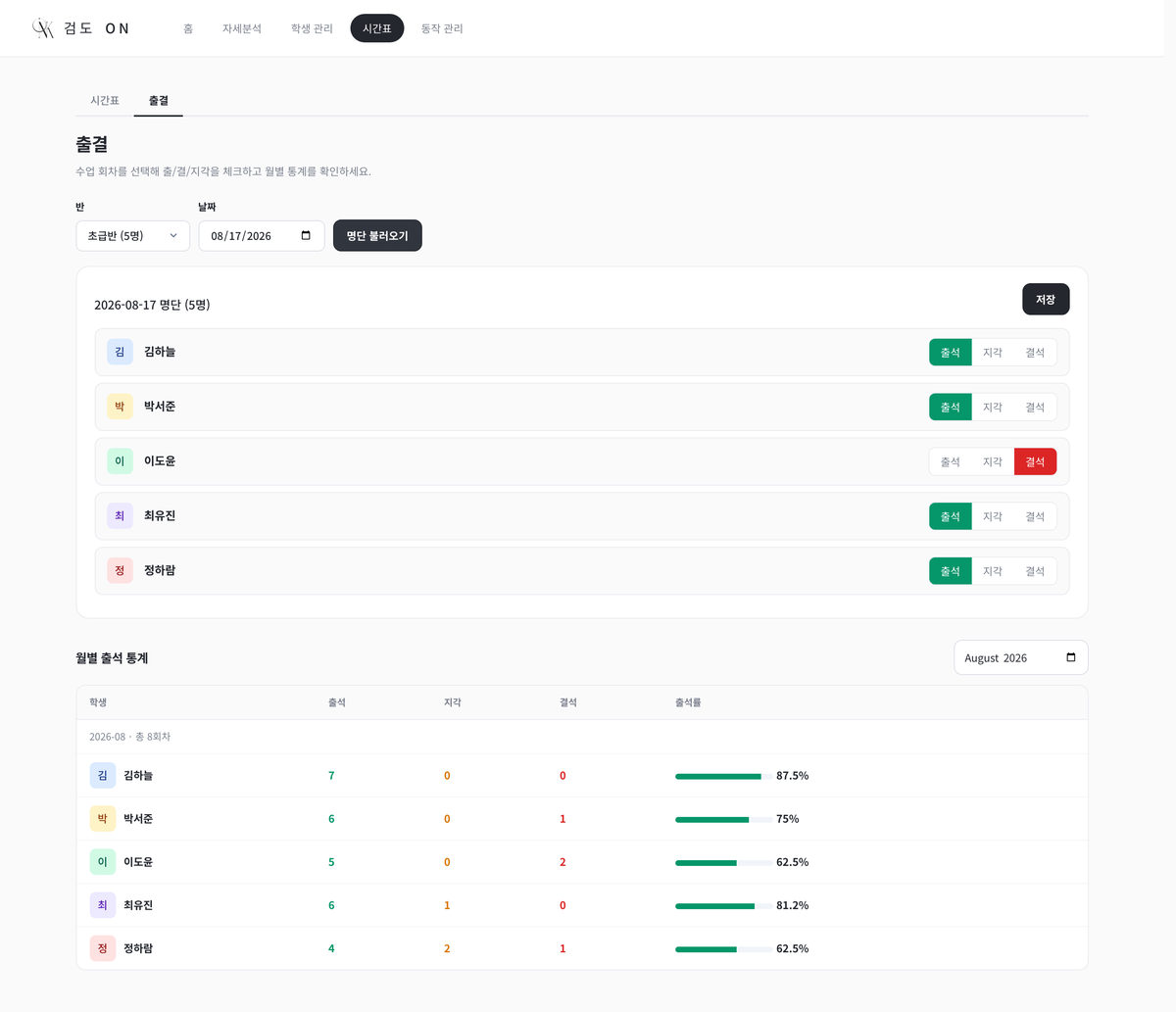
Task: Mark 정하람 as 결석
Action: (x=1035, y=571)
